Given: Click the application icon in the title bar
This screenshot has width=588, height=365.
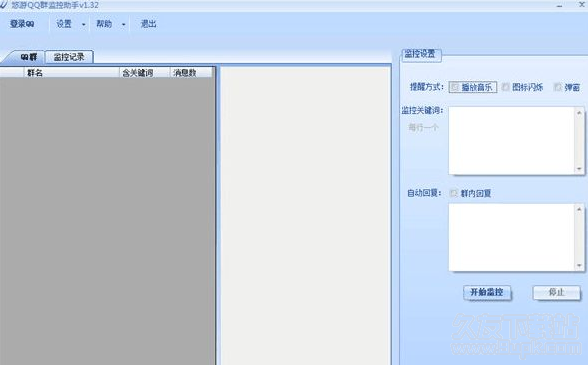Looking at the screenshot, I should coord(4,5).
